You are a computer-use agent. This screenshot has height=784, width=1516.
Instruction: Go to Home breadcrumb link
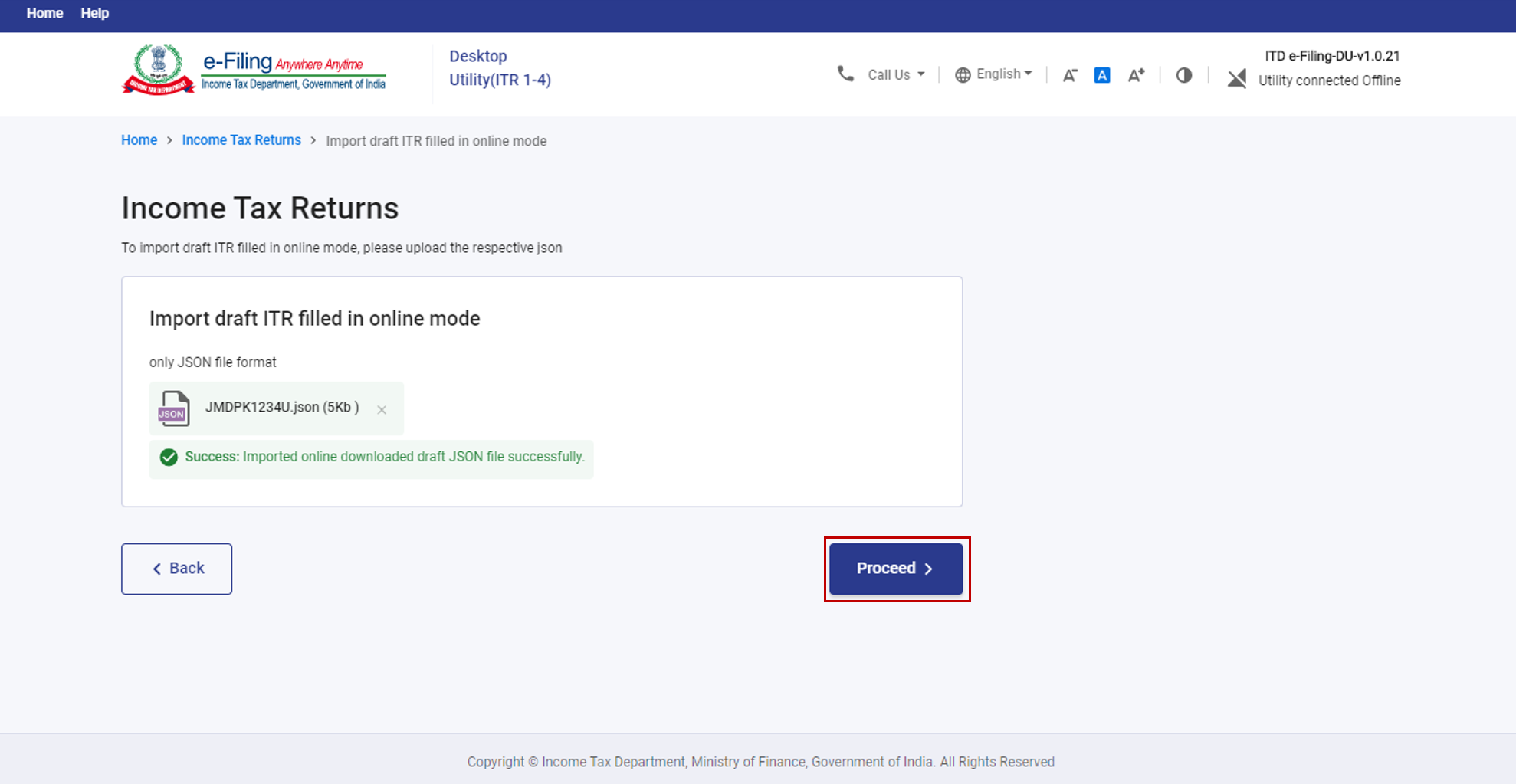click(x=139, y=140)
